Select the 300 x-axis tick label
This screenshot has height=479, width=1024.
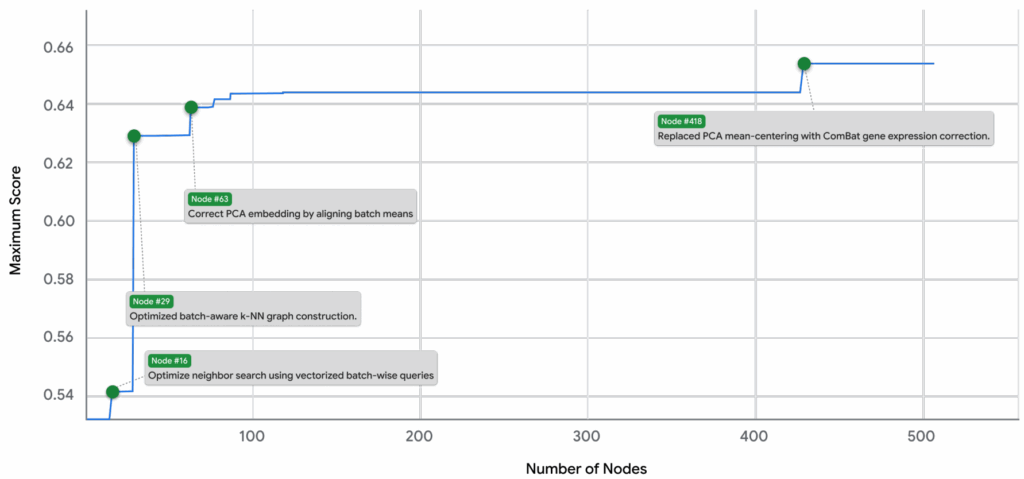[588, 437]
